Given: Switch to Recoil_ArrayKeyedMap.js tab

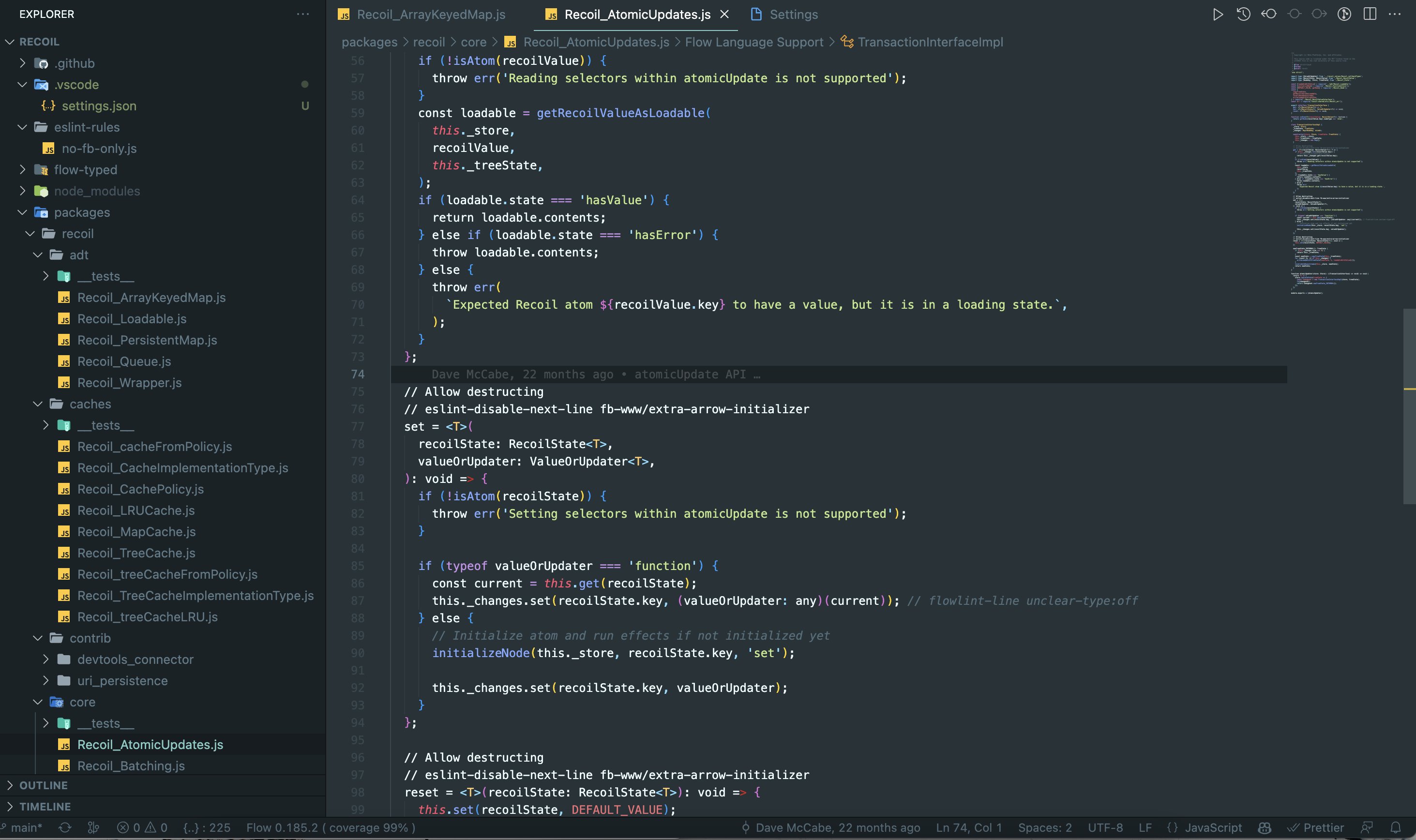Looking at the screenshot, I should 430,14.
